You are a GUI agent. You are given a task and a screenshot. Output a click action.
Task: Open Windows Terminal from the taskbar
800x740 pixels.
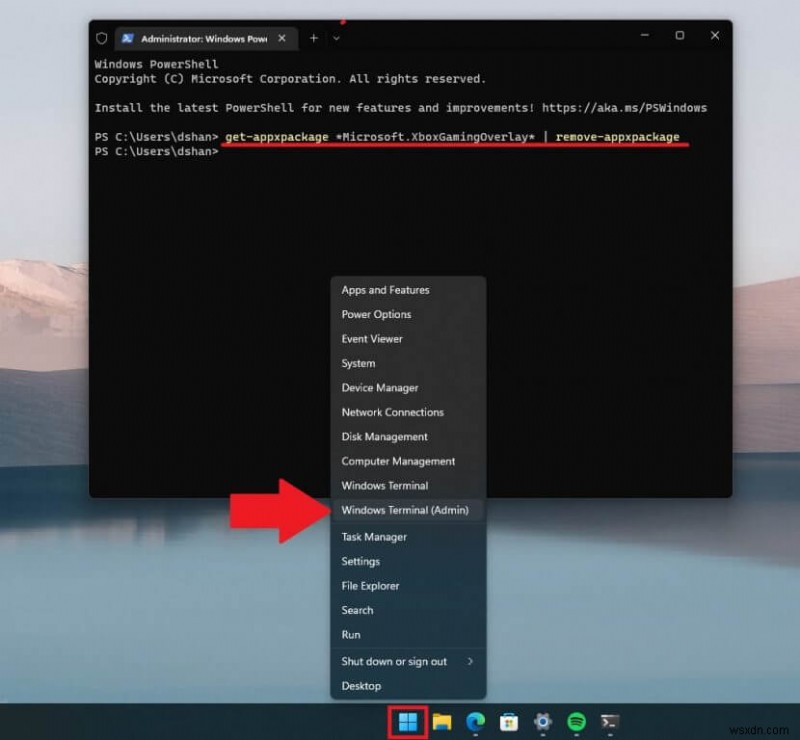coord(608,721)
